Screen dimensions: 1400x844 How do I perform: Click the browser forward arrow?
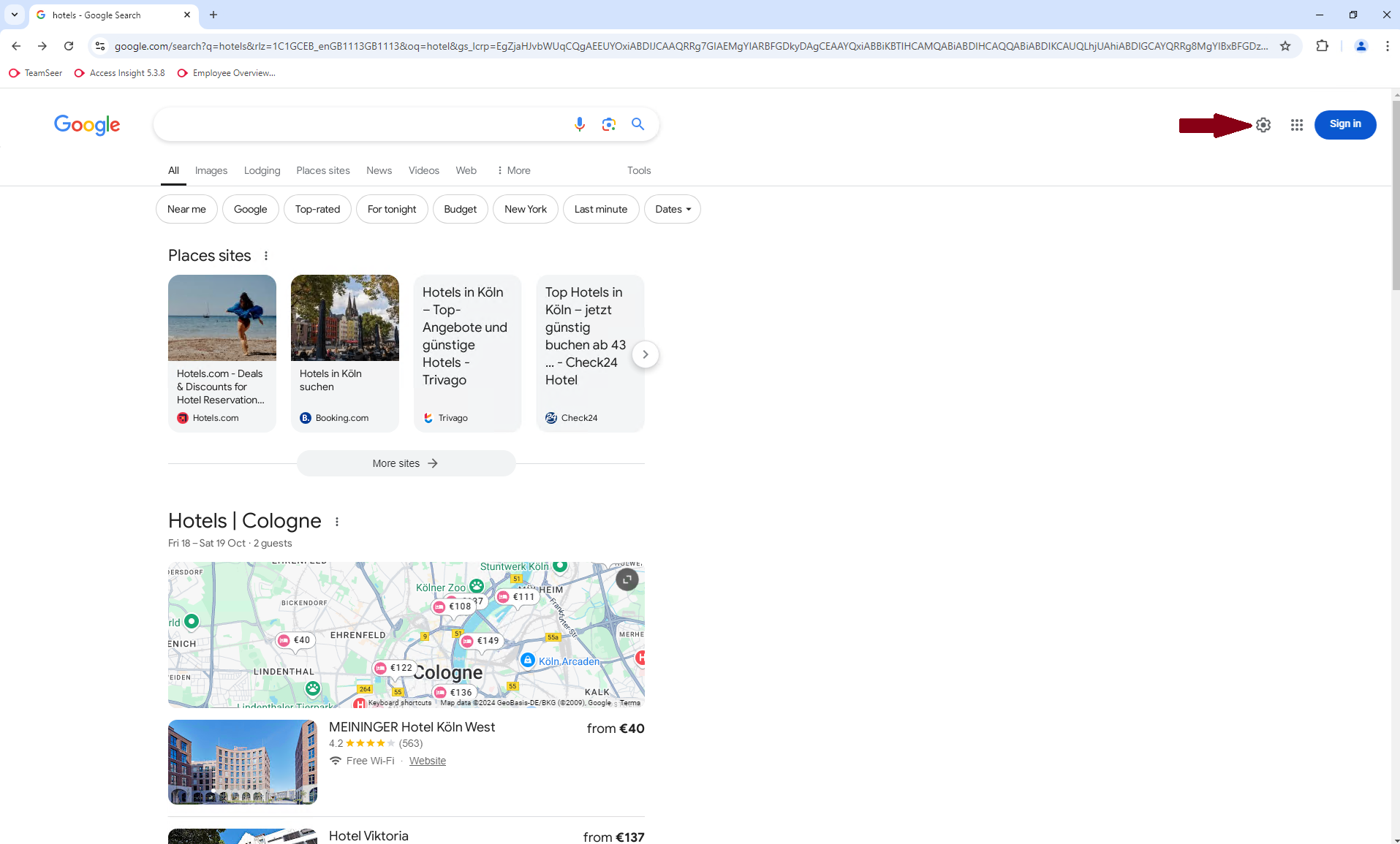[42, 46]
